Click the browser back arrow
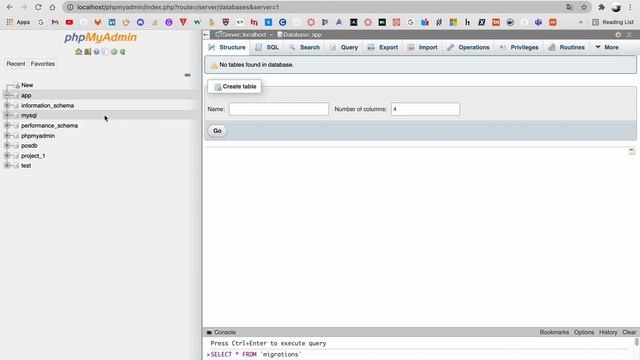 coord(10,7)
